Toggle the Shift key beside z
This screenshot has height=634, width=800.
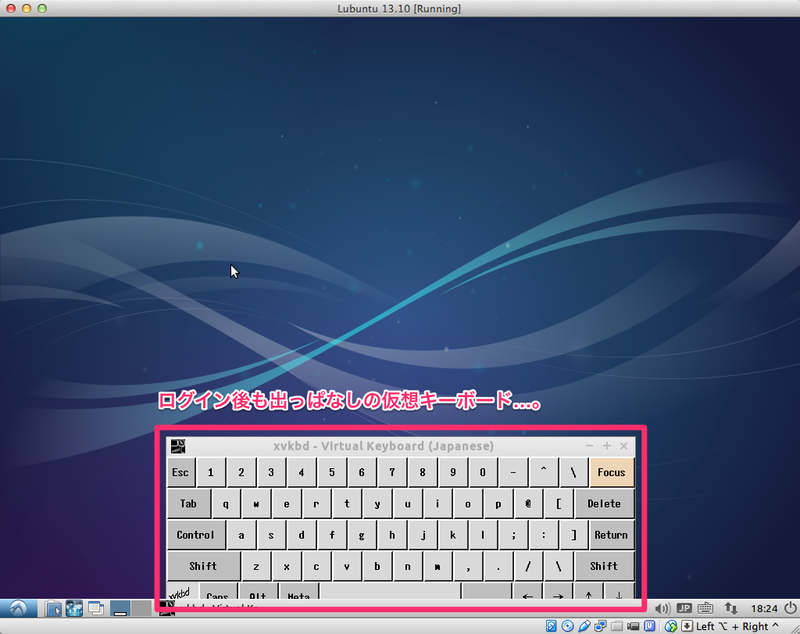tap(203, 566)
